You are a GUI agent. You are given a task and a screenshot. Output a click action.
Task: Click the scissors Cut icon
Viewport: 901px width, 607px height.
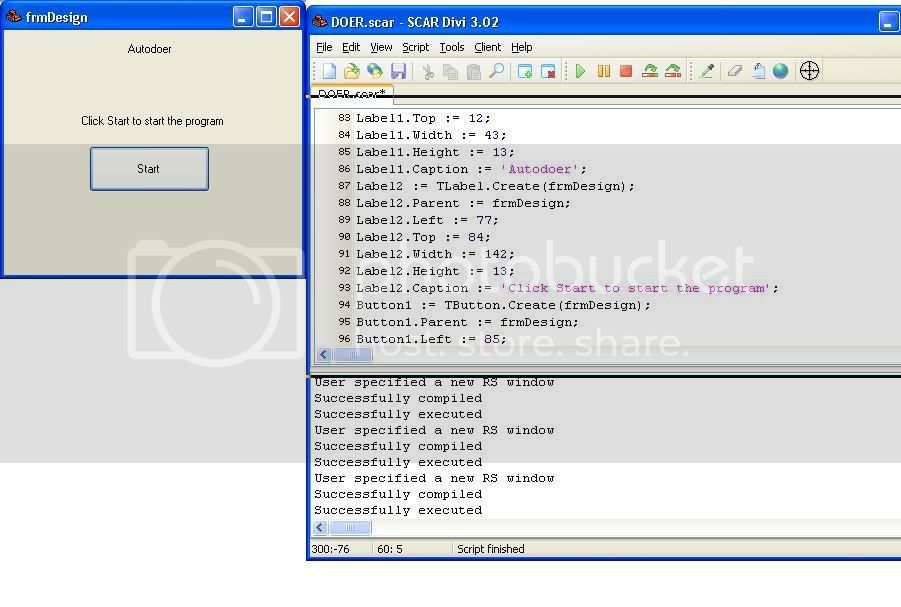pos(427,71)
